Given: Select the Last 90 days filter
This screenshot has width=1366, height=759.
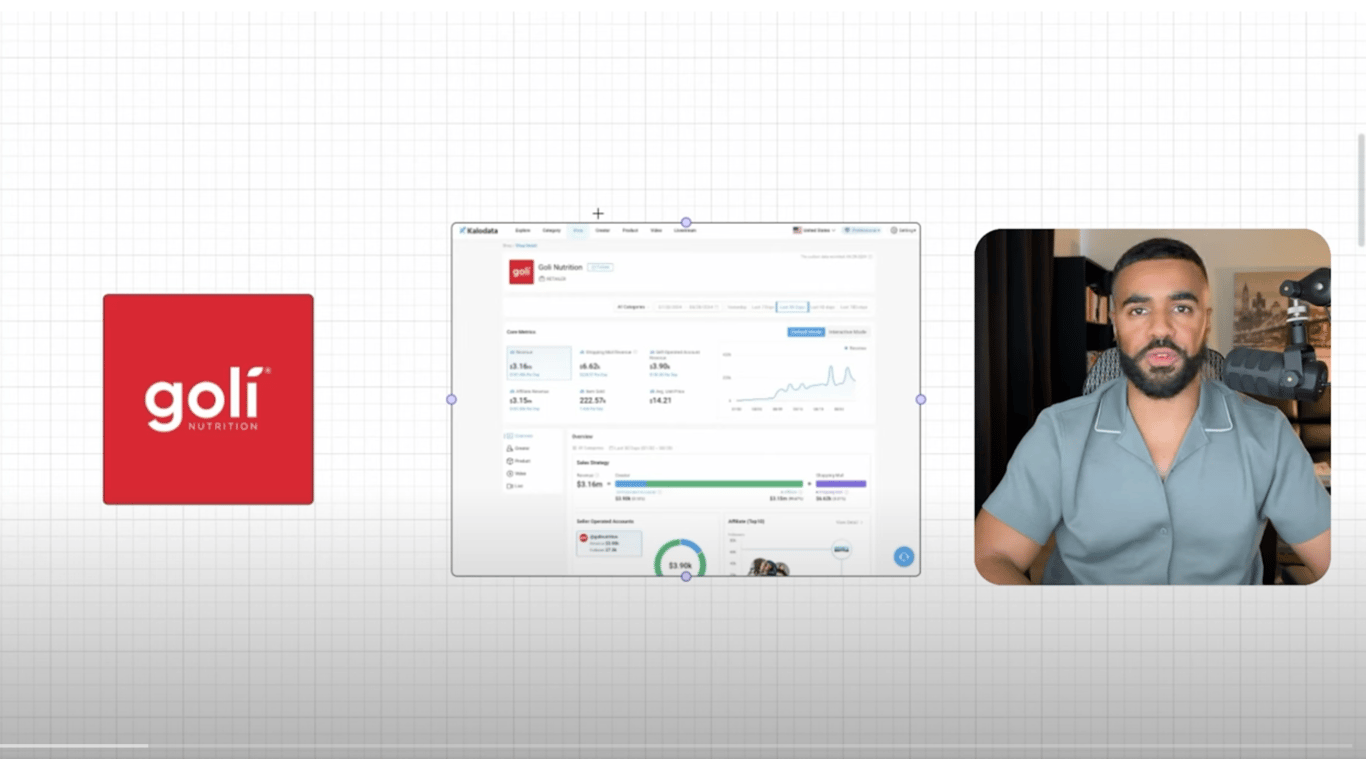Looking at the screenshot, I should [x=822, y=307].
